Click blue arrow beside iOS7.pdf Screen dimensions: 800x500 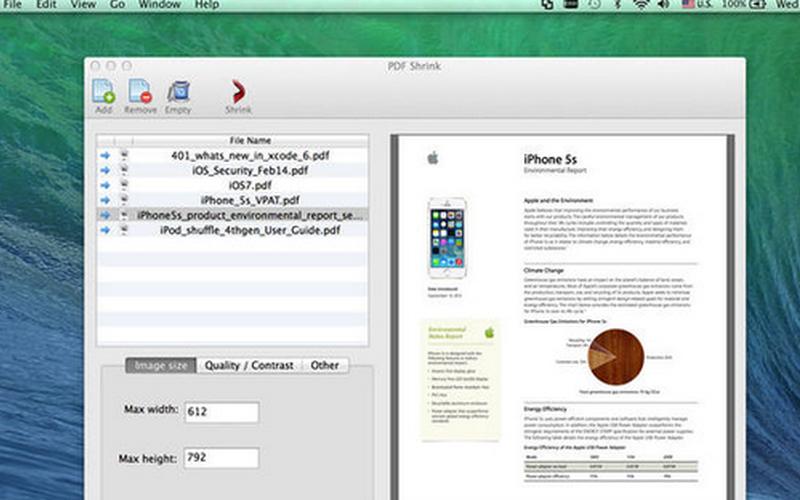(105, 185)
